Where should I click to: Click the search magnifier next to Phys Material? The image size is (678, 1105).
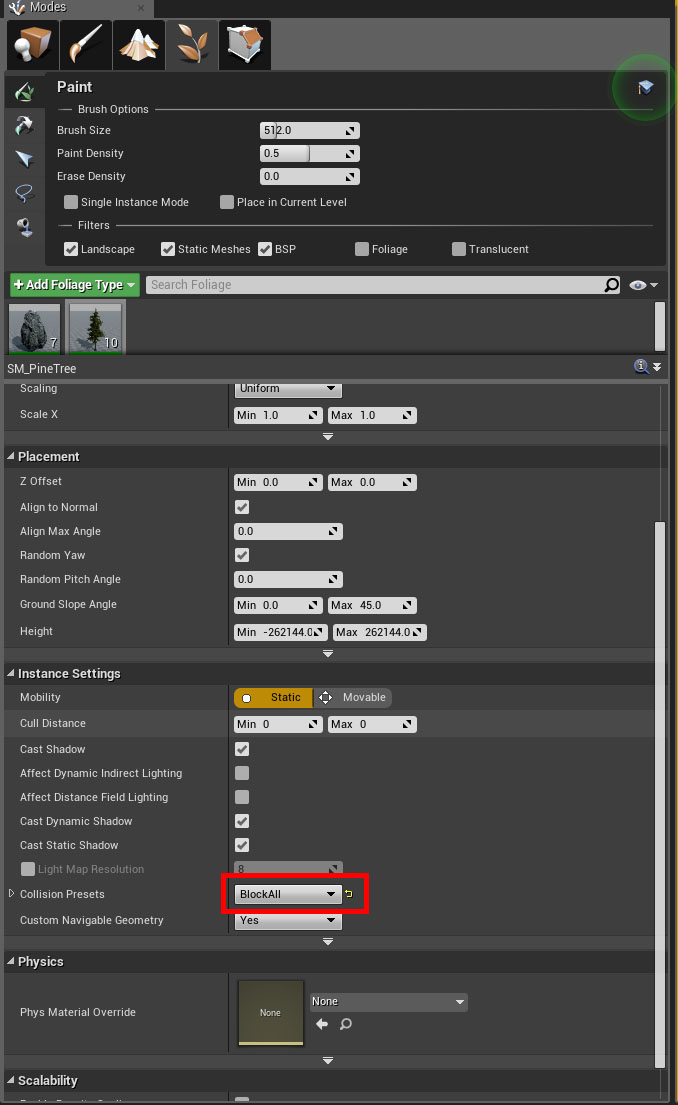pyautogui.click(x=345, y=1024)
